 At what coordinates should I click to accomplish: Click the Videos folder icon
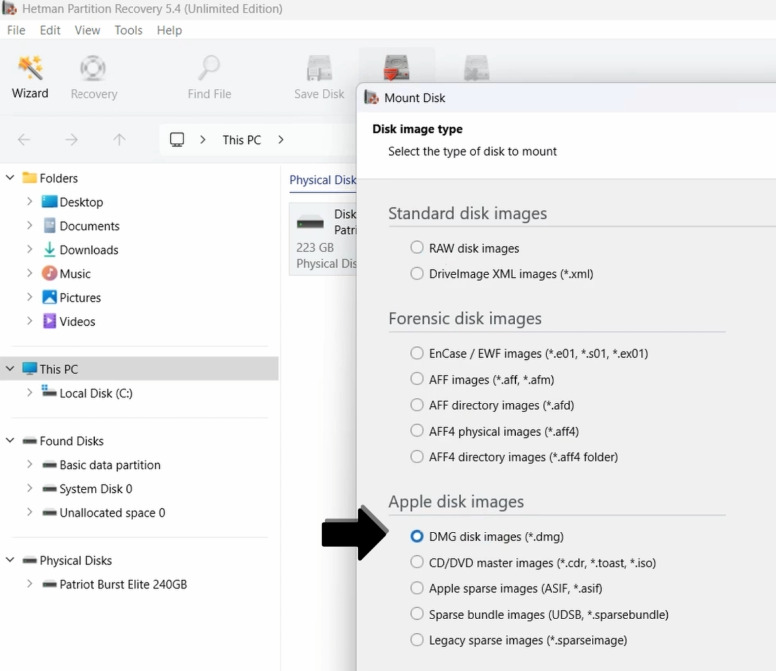pos(49,321)
